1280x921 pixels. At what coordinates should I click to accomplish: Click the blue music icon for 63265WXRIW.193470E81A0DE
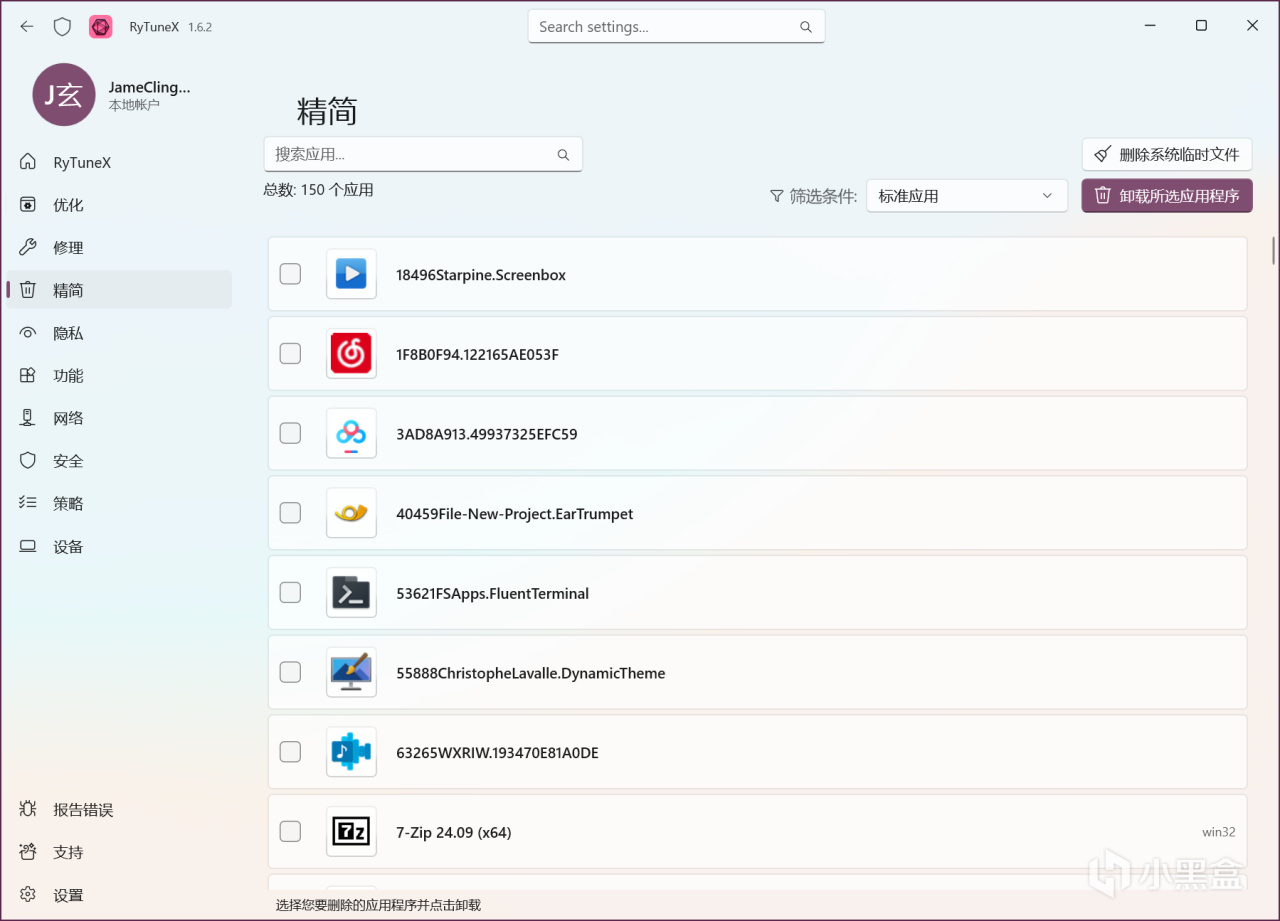click(x=351, y=752)
